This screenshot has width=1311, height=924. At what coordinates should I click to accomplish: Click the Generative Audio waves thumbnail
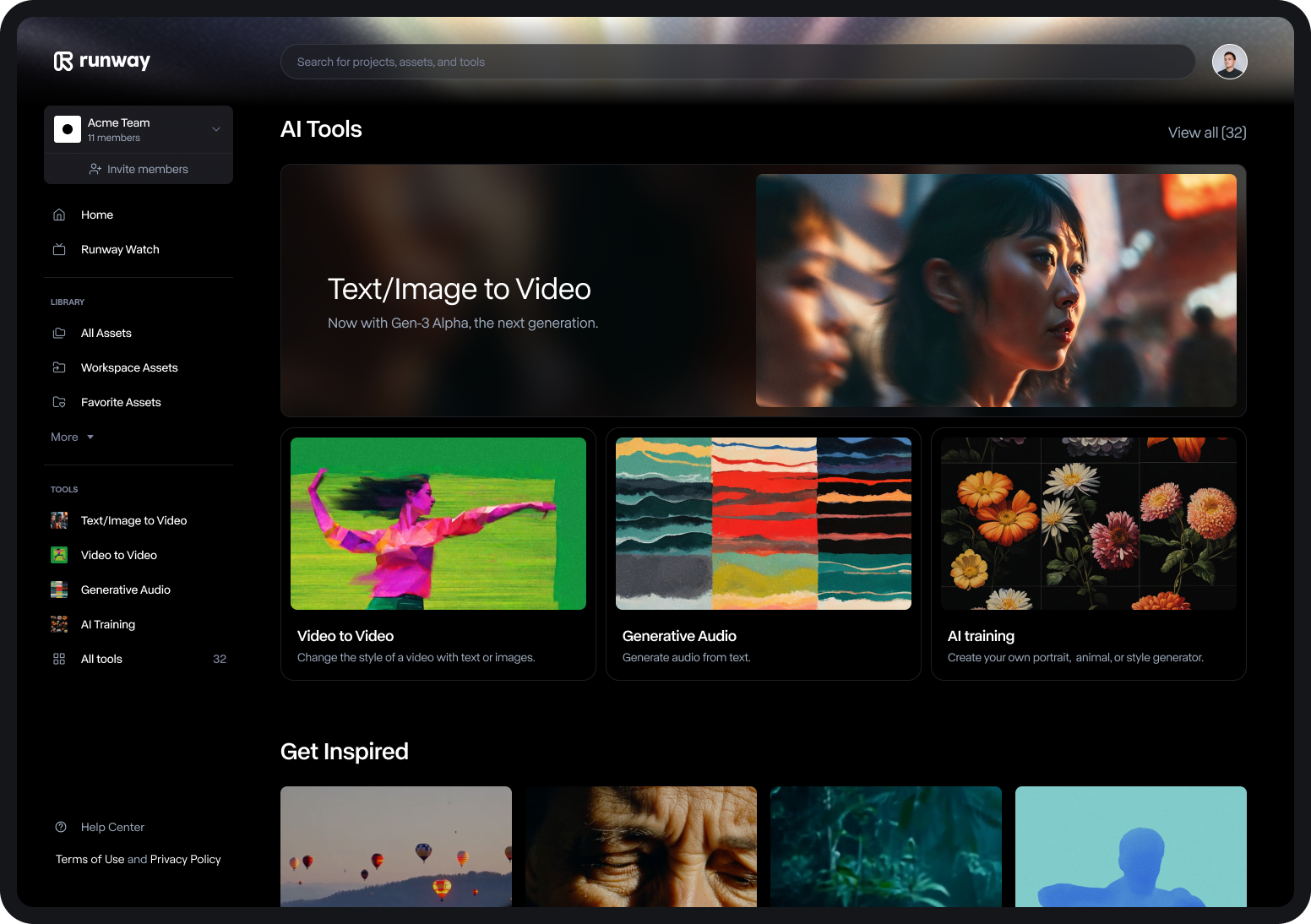(x=764, y=524)
